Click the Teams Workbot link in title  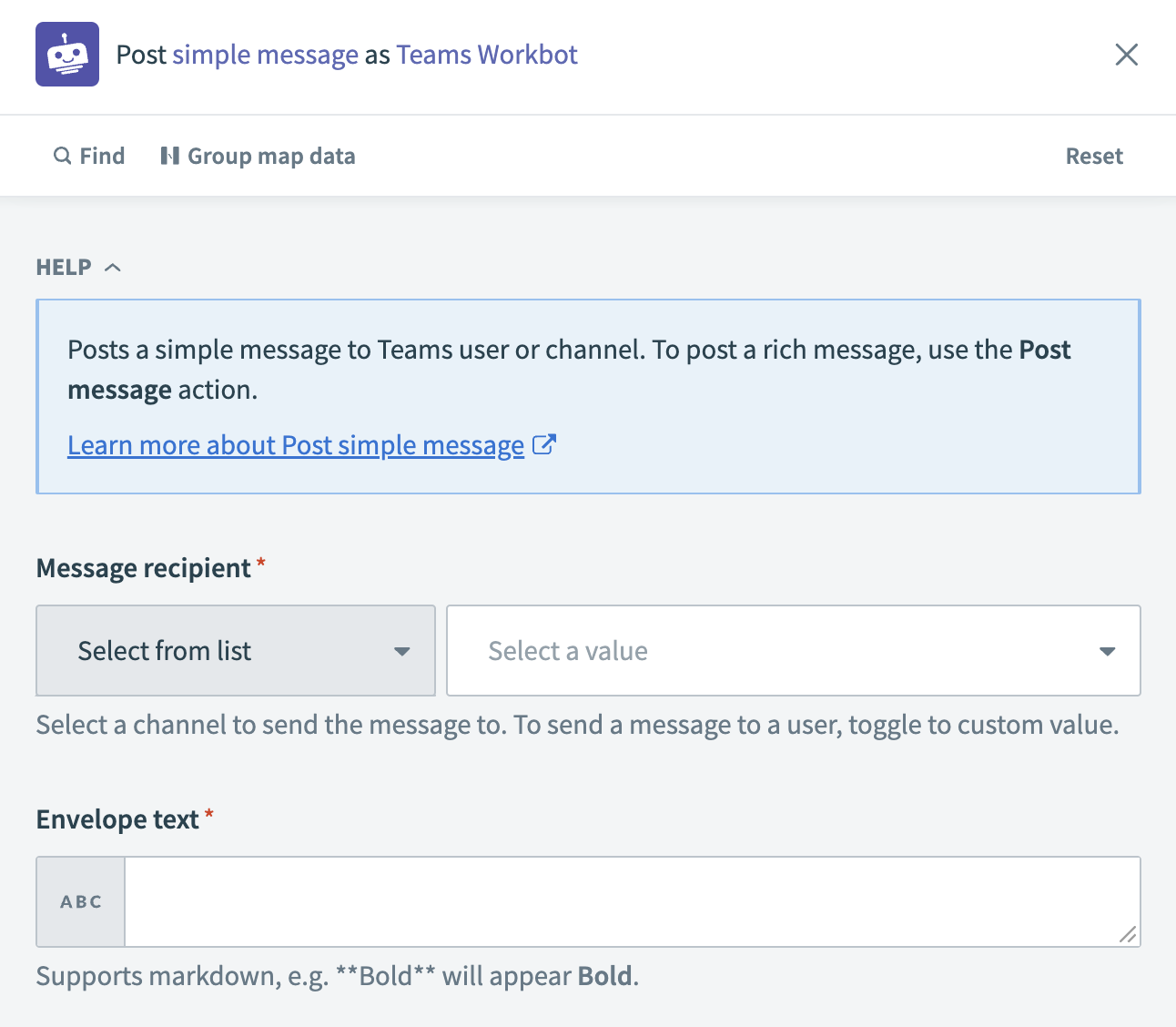click(487, 55)
